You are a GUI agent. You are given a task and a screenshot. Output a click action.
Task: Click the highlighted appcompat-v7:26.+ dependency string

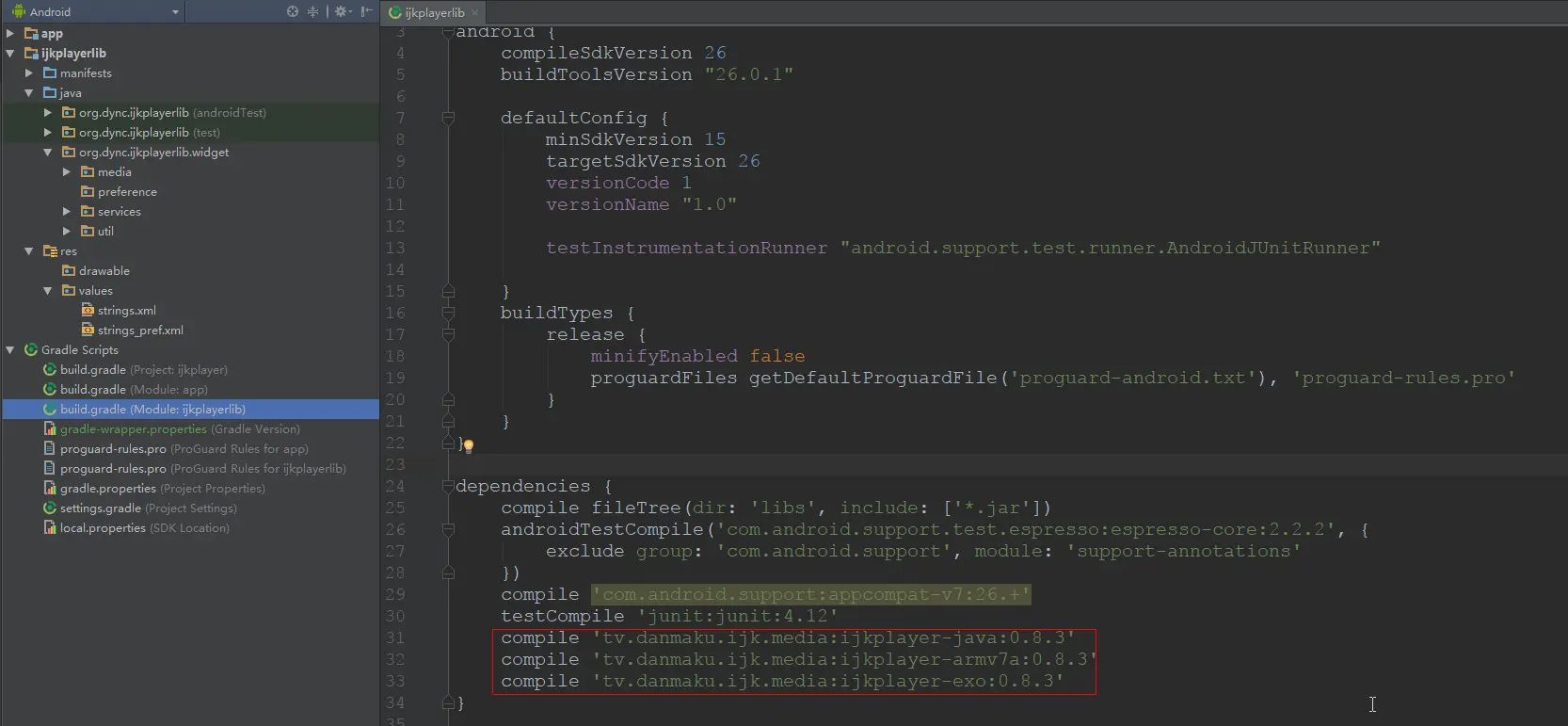tap(811, 594)
